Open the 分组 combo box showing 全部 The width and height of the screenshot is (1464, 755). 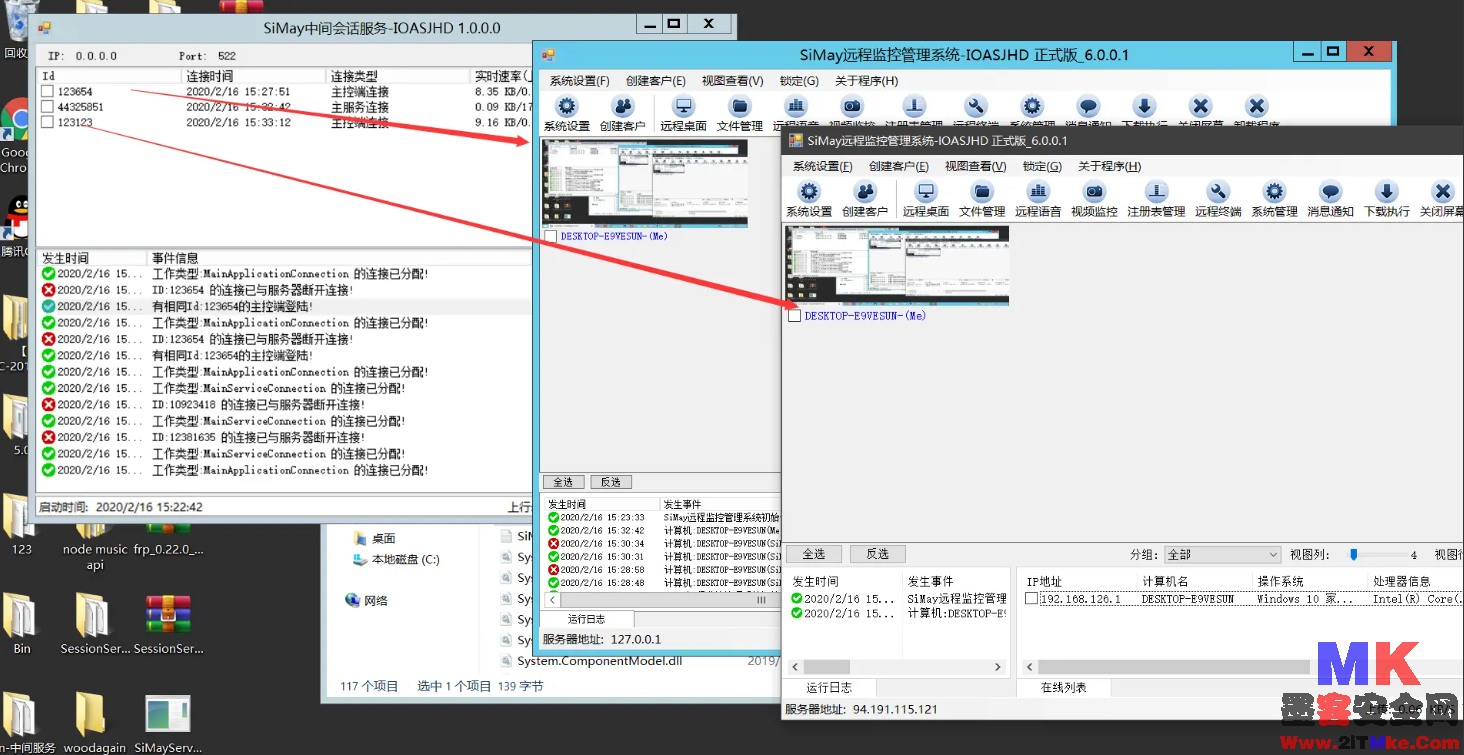(1222, 554)
